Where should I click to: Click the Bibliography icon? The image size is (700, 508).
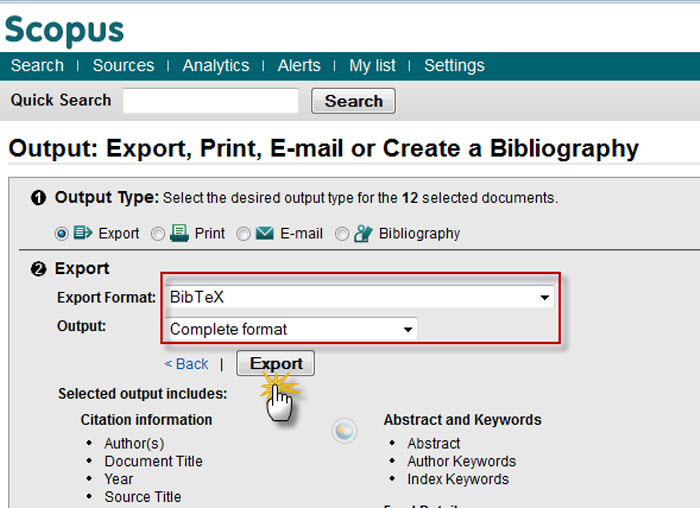(x=363, y=233)
